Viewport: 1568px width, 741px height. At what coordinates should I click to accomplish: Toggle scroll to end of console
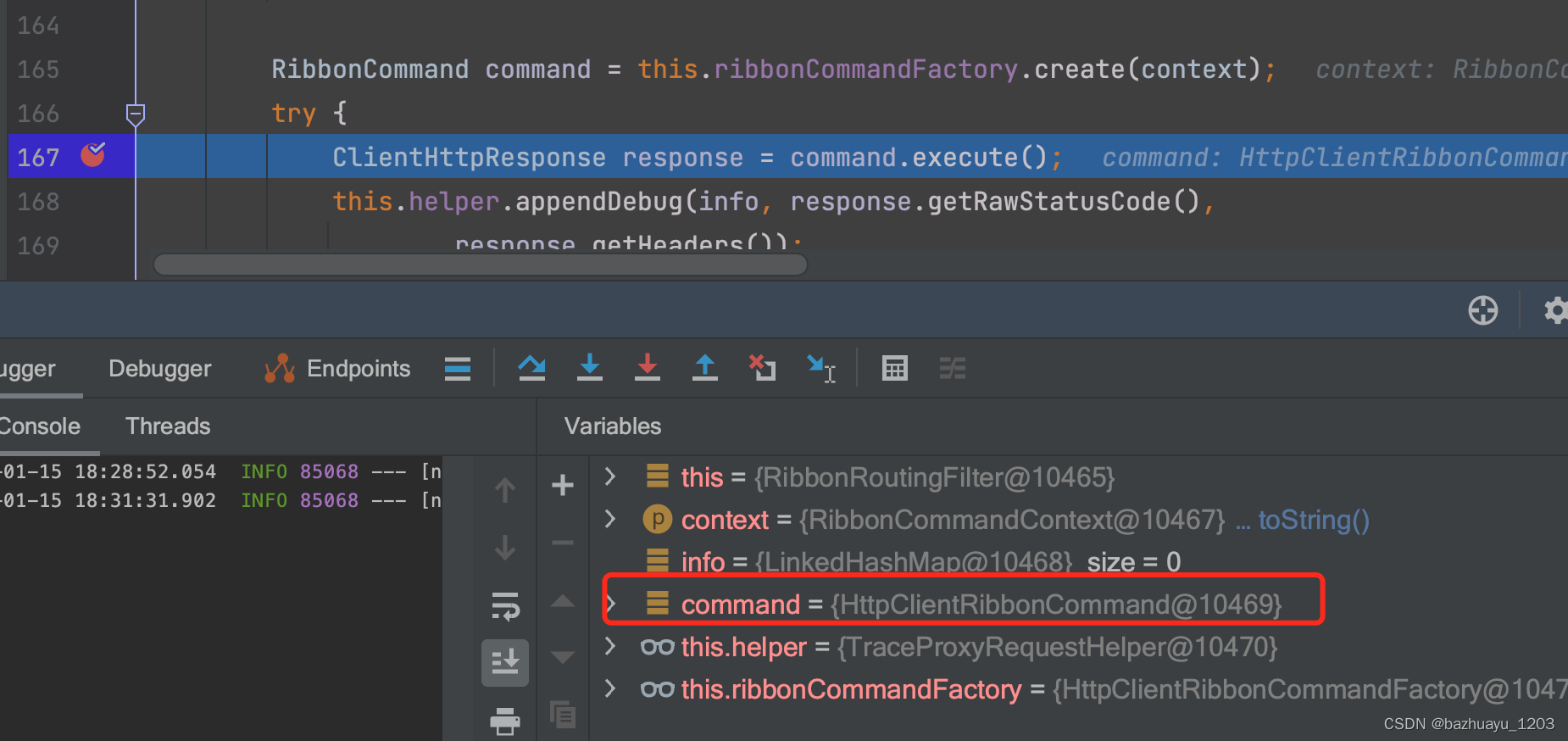coord(505,662)
